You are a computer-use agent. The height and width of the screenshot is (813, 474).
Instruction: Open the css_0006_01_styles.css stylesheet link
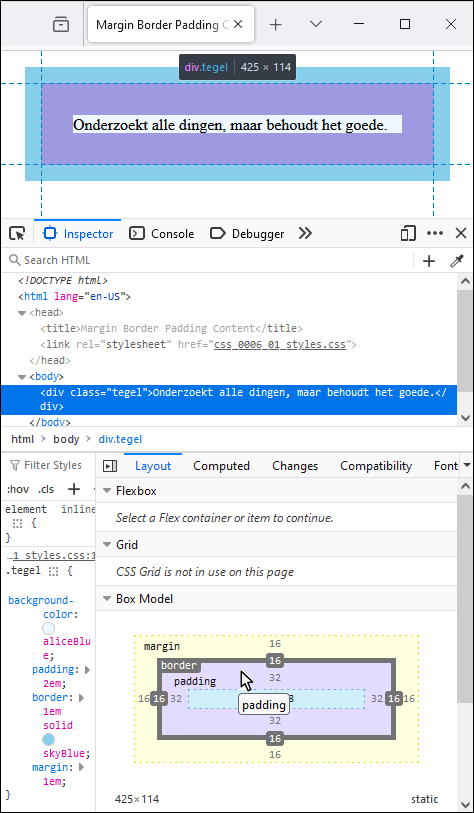[x=280, y=344]
